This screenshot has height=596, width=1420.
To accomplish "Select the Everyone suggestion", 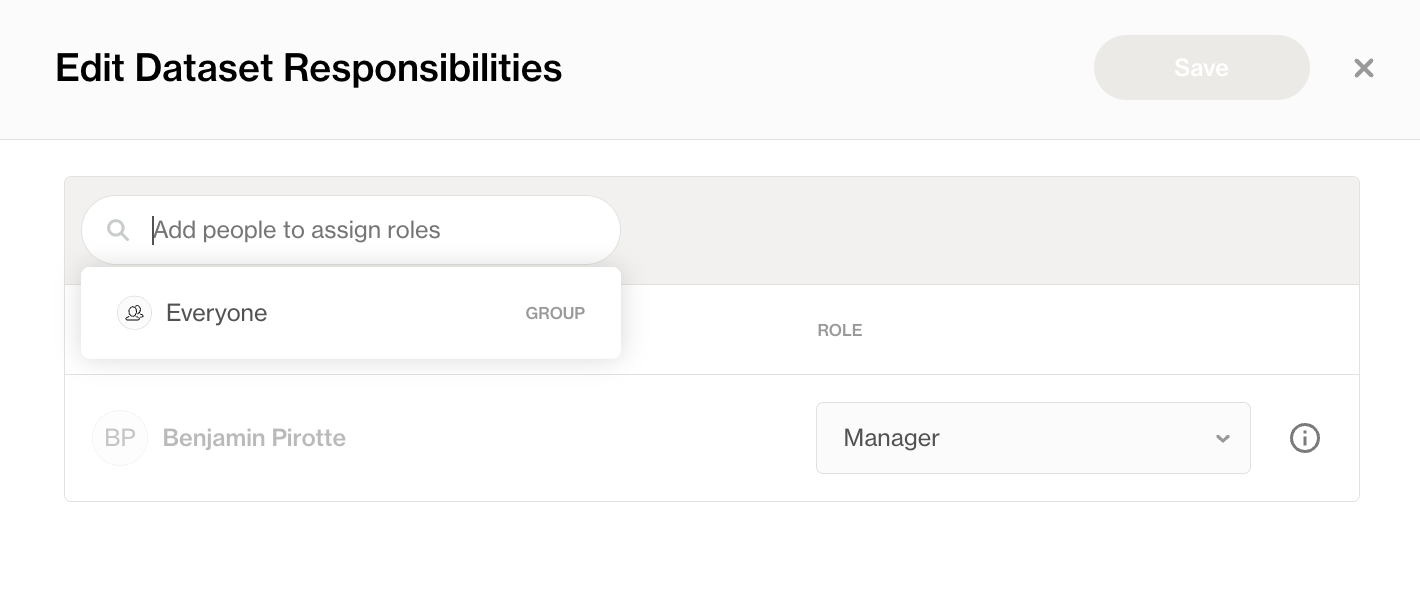I will (351, 313).
